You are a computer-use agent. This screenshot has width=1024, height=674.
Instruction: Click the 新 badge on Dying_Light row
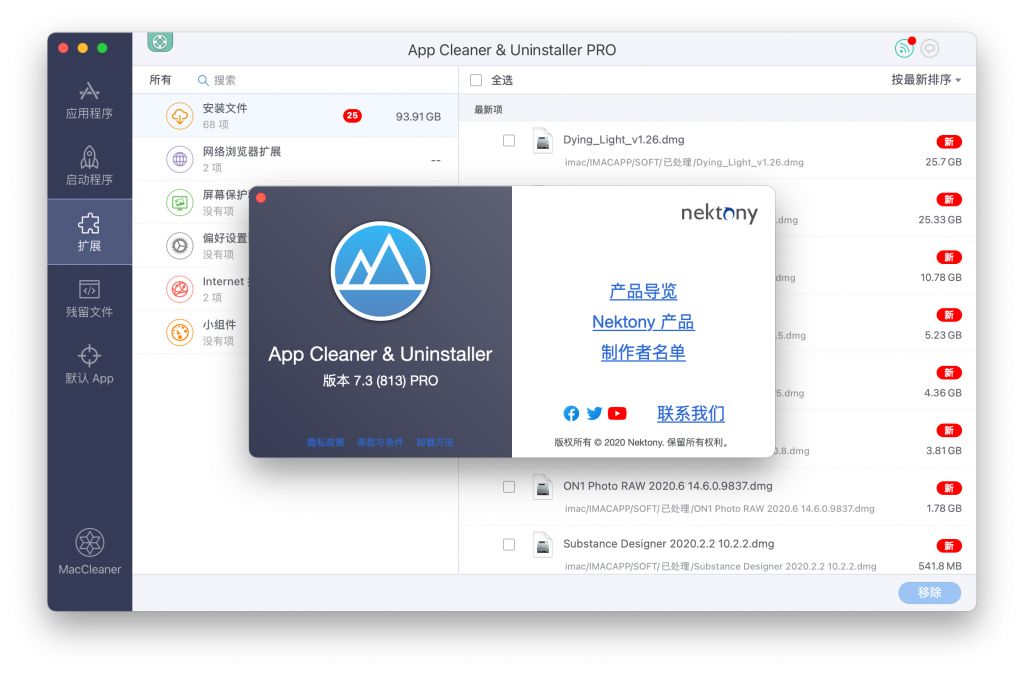click(949, 142)
